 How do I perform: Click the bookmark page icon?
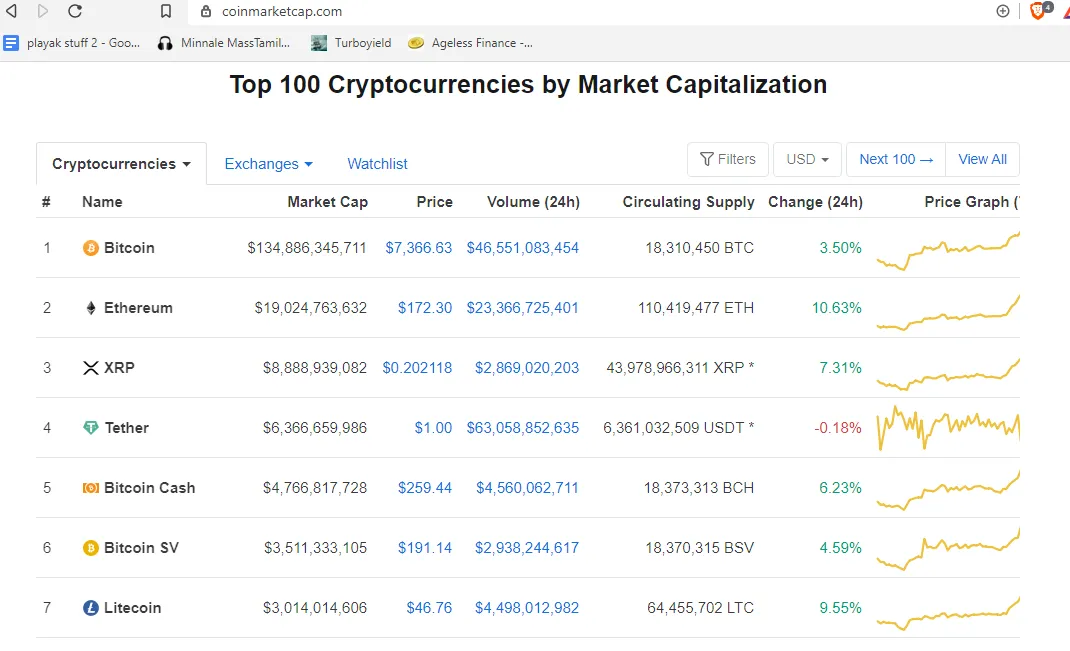point(166,11)
